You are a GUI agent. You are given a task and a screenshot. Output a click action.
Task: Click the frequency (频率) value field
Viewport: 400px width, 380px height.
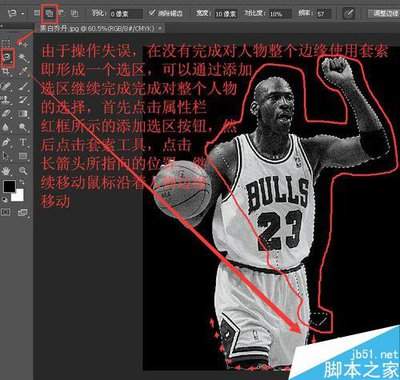[x=323, y=14]
